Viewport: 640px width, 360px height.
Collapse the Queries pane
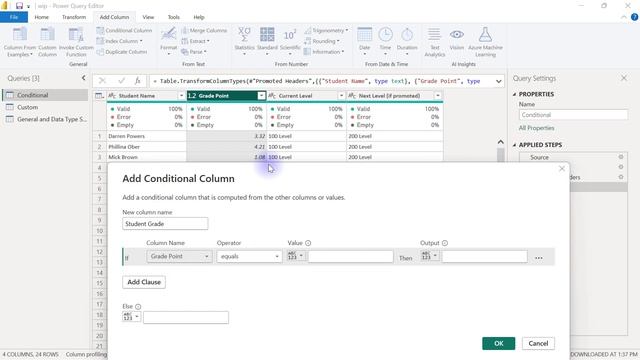(84, 78)
